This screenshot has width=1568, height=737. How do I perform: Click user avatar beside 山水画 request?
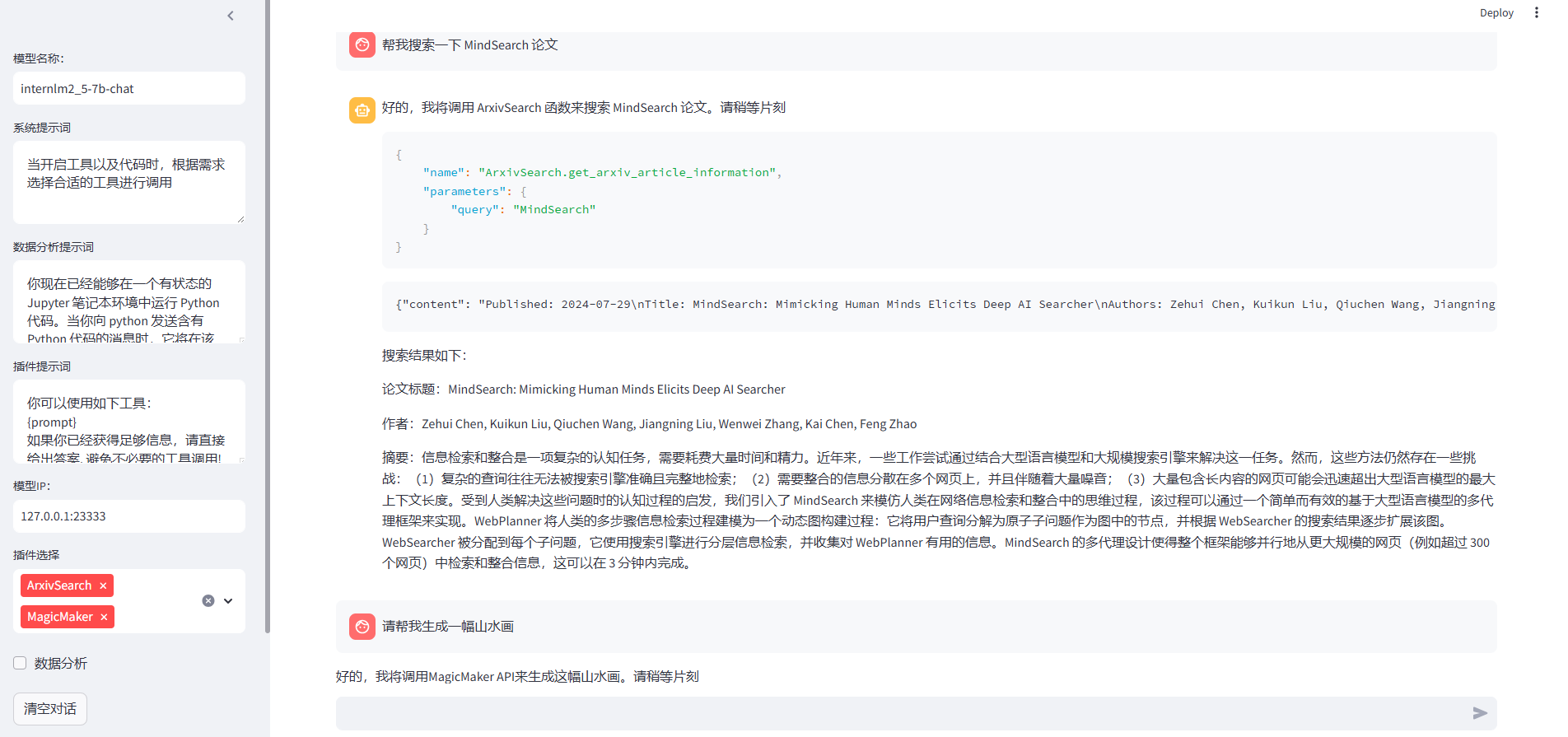coord(362,627)
